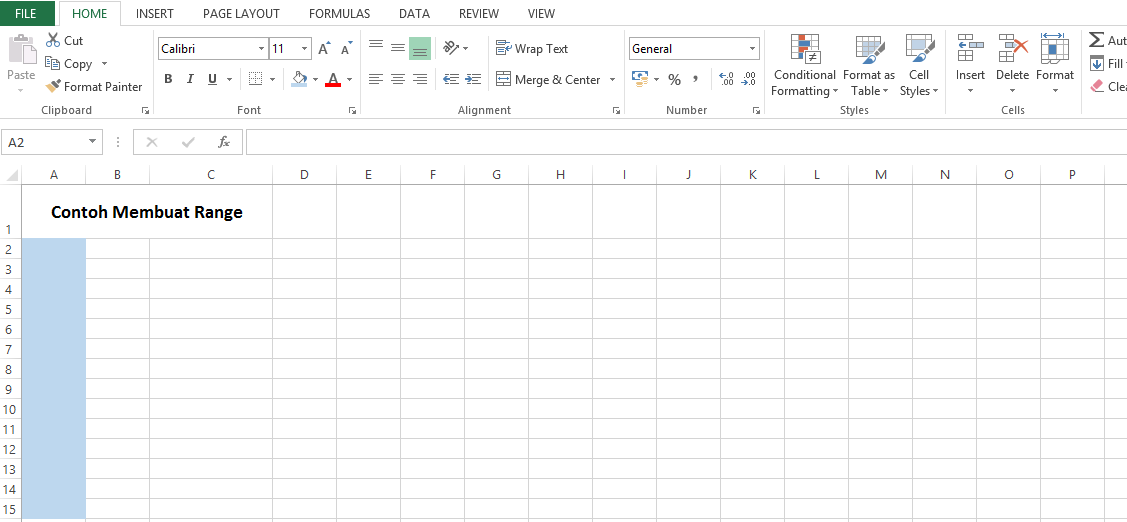The image size is (1127, 522).
Task: Open Font dialog launcher
Action: click(x=352, y=110)
